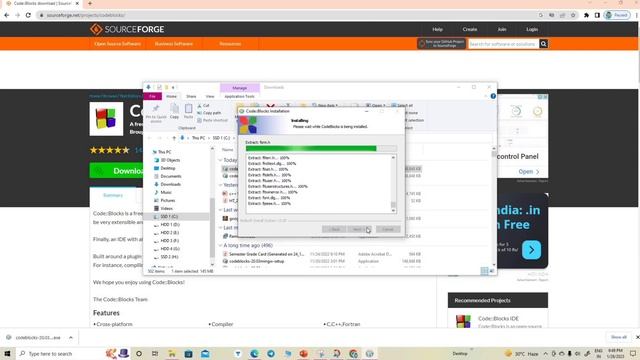Screen dimensions: 640x360
Task: Click the SourceForge search magnifier button
Action: [543, 44]
